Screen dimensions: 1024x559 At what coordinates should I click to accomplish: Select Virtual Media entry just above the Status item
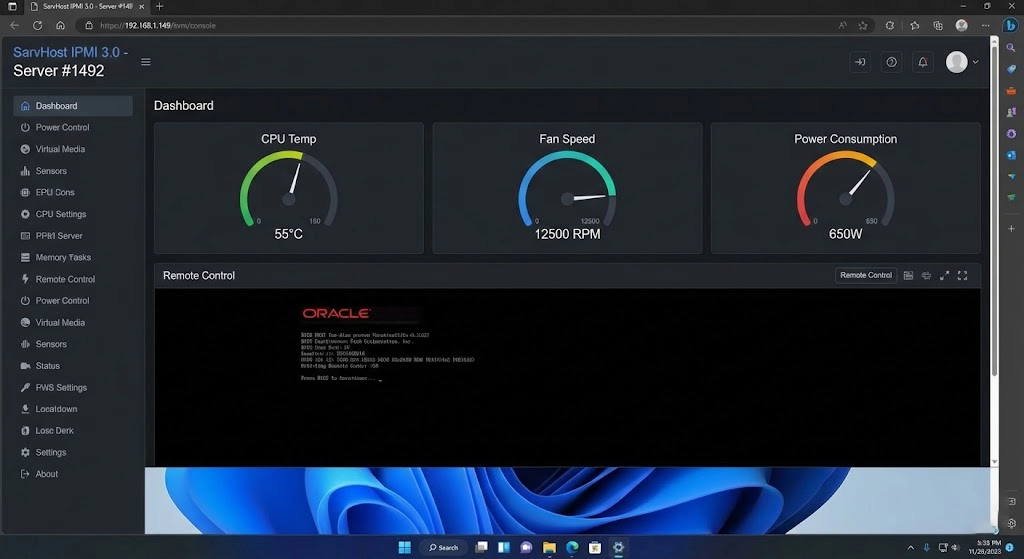[x=73, y=323]
